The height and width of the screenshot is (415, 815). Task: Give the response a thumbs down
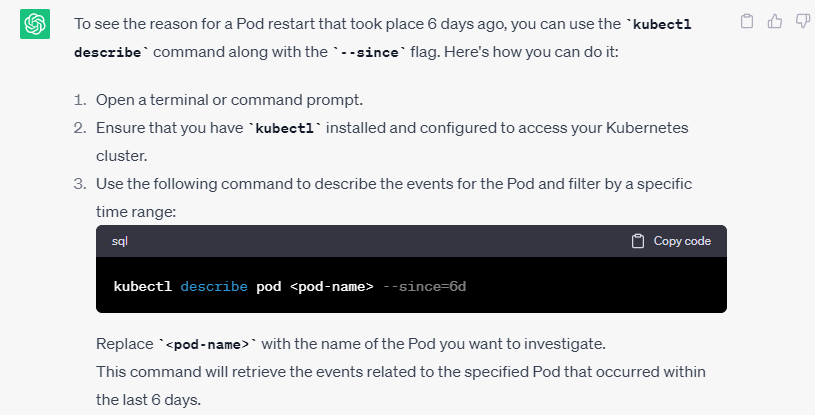coord(803,21)
